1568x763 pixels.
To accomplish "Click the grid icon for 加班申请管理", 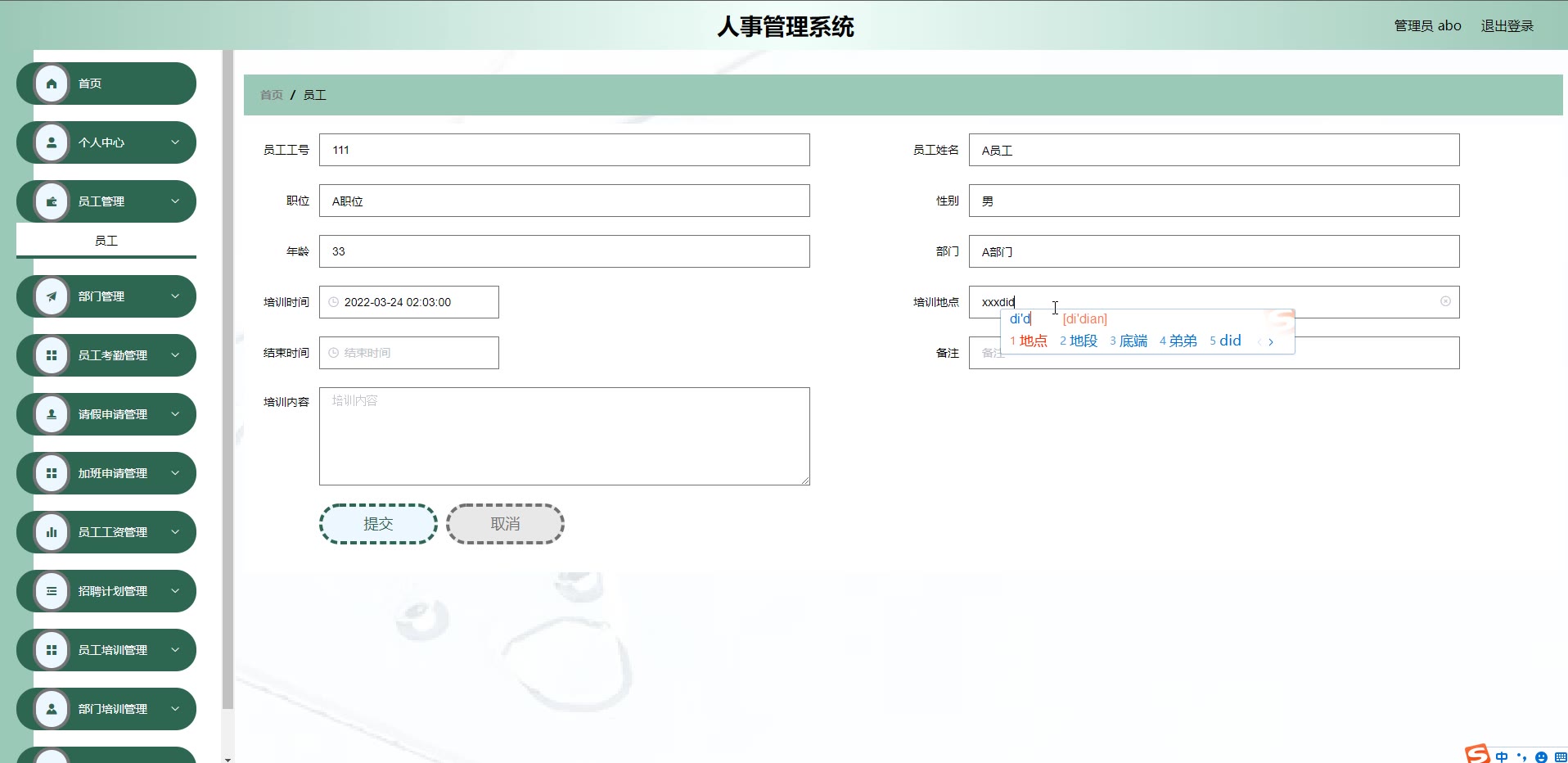I will point(52,473).
